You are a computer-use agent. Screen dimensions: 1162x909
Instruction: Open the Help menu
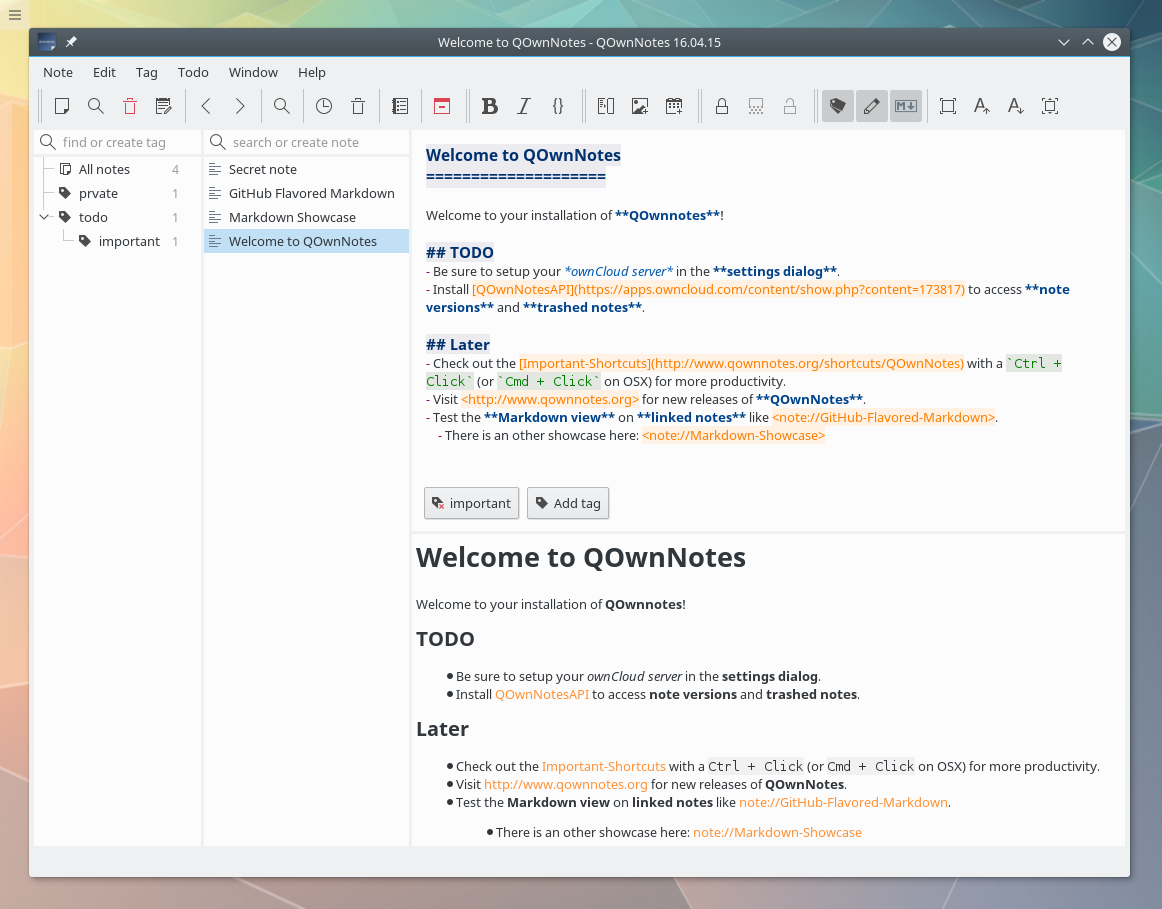tap(312, 73)
